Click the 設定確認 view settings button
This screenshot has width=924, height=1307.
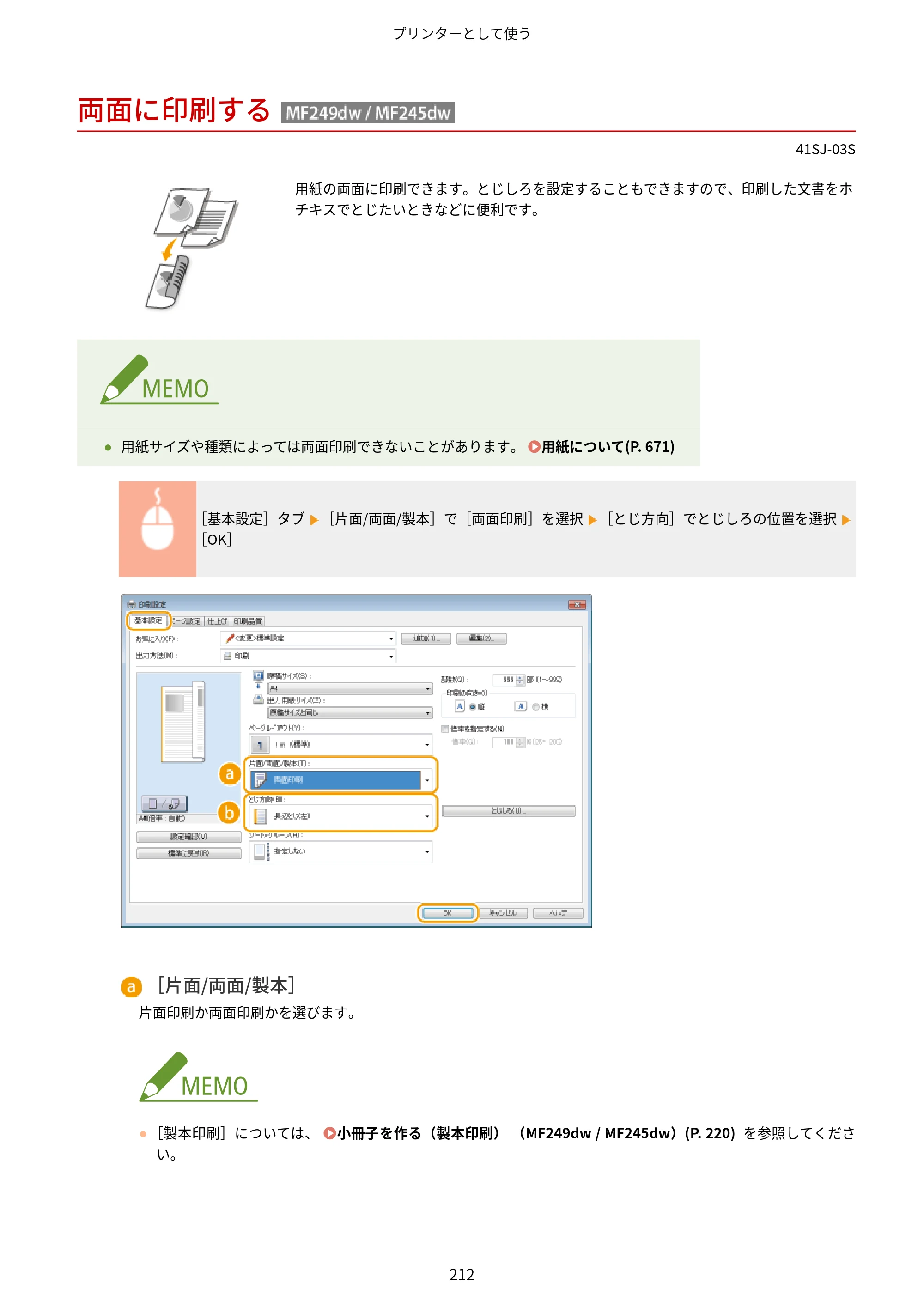(189, 837)
